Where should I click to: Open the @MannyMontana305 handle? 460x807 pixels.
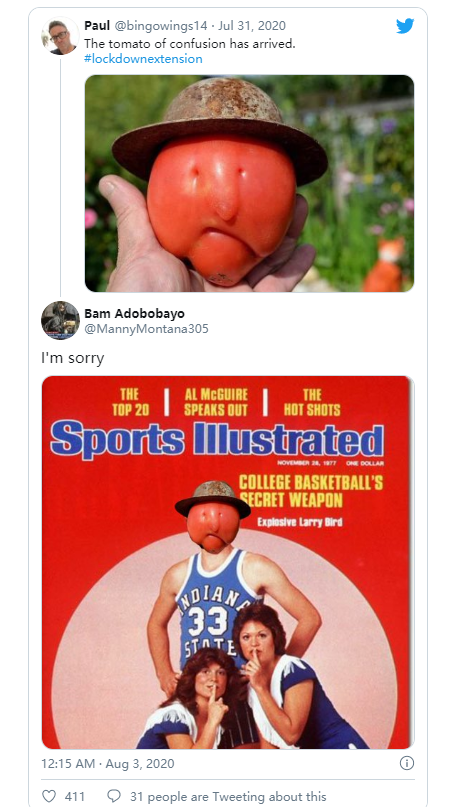point(146,329)
